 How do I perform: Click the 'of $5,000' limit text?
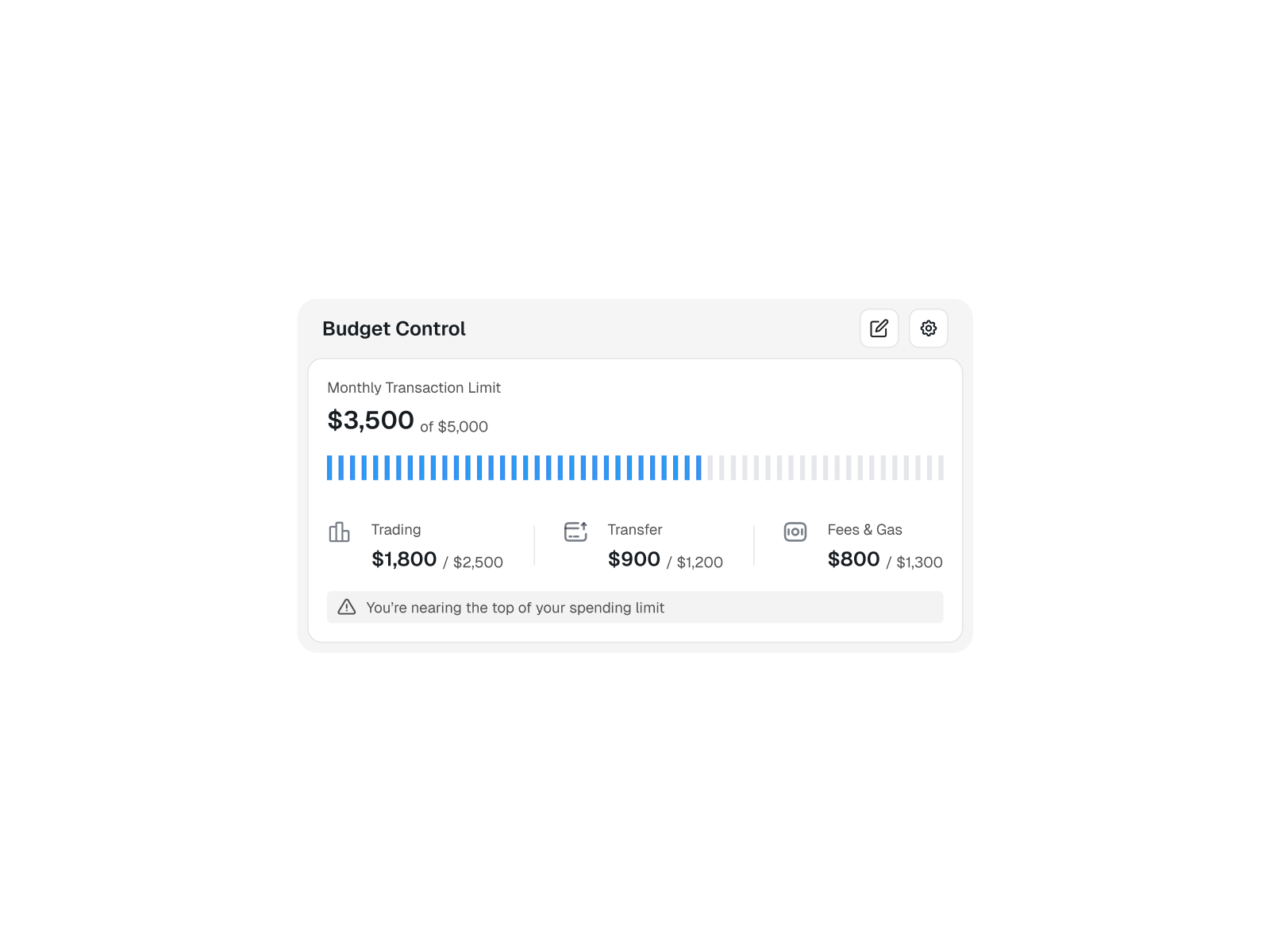(x=454, y=427)
